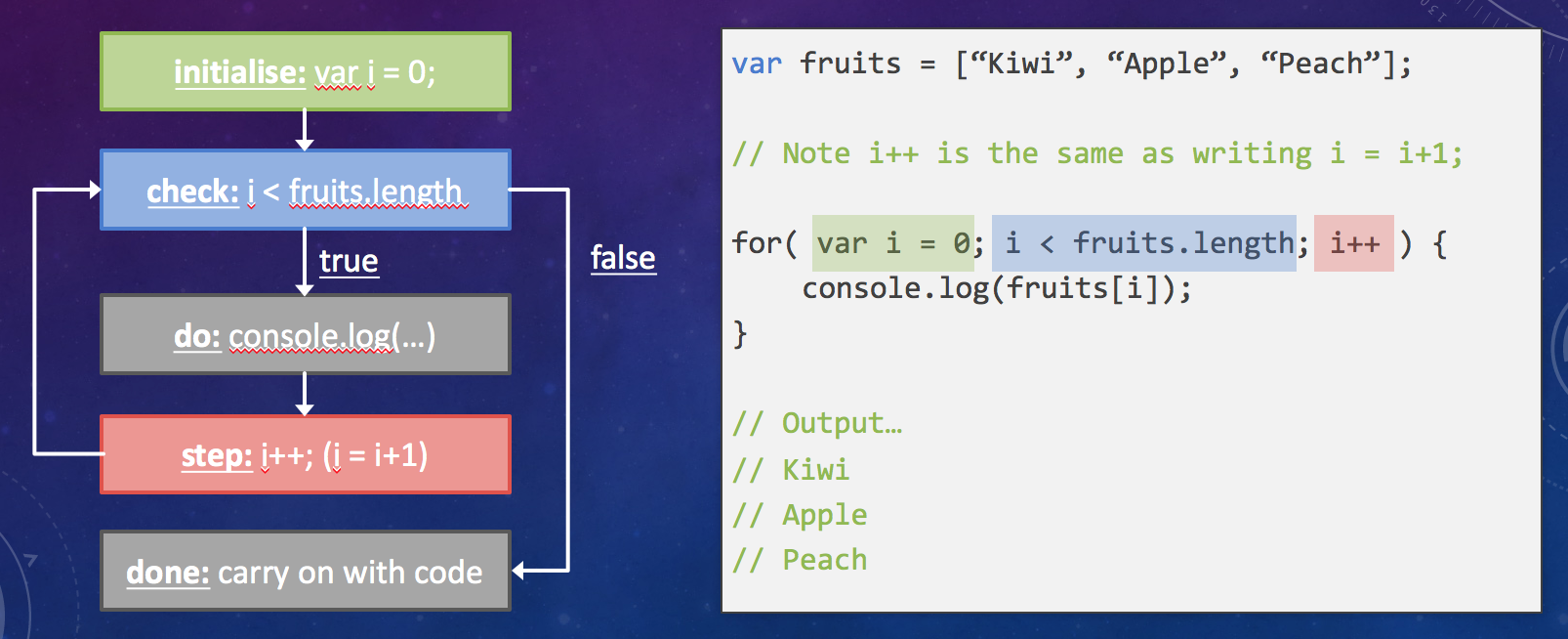Click the closing curly brace of the loop
1568x639 pixels.
pyautogui.click(x=740, y=334)
